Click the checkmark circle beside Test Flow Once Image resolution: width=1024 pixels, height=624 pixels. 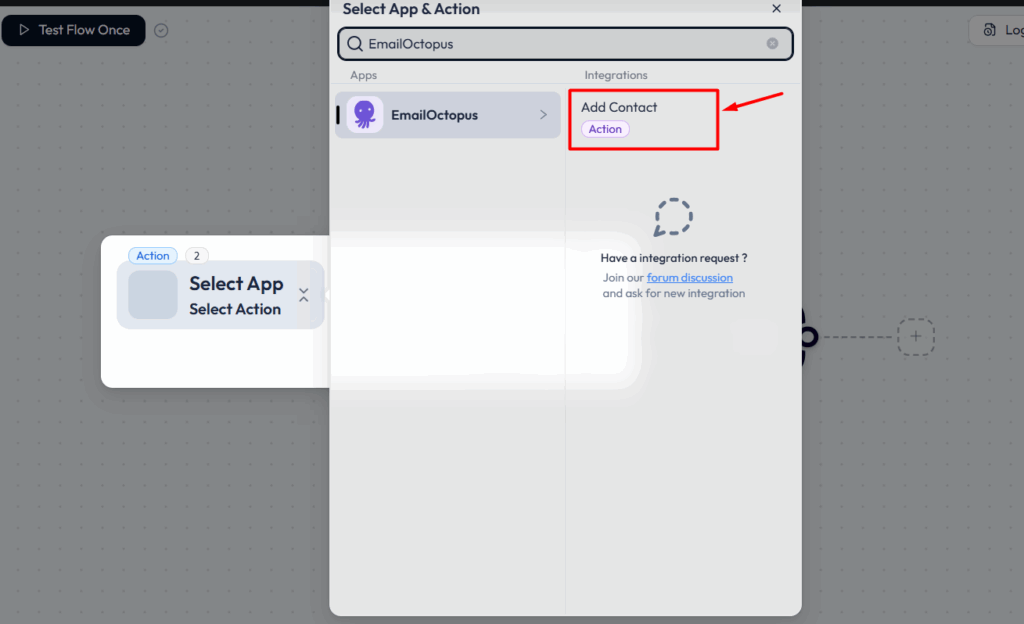pyautogui.click(x=162, y=30)
